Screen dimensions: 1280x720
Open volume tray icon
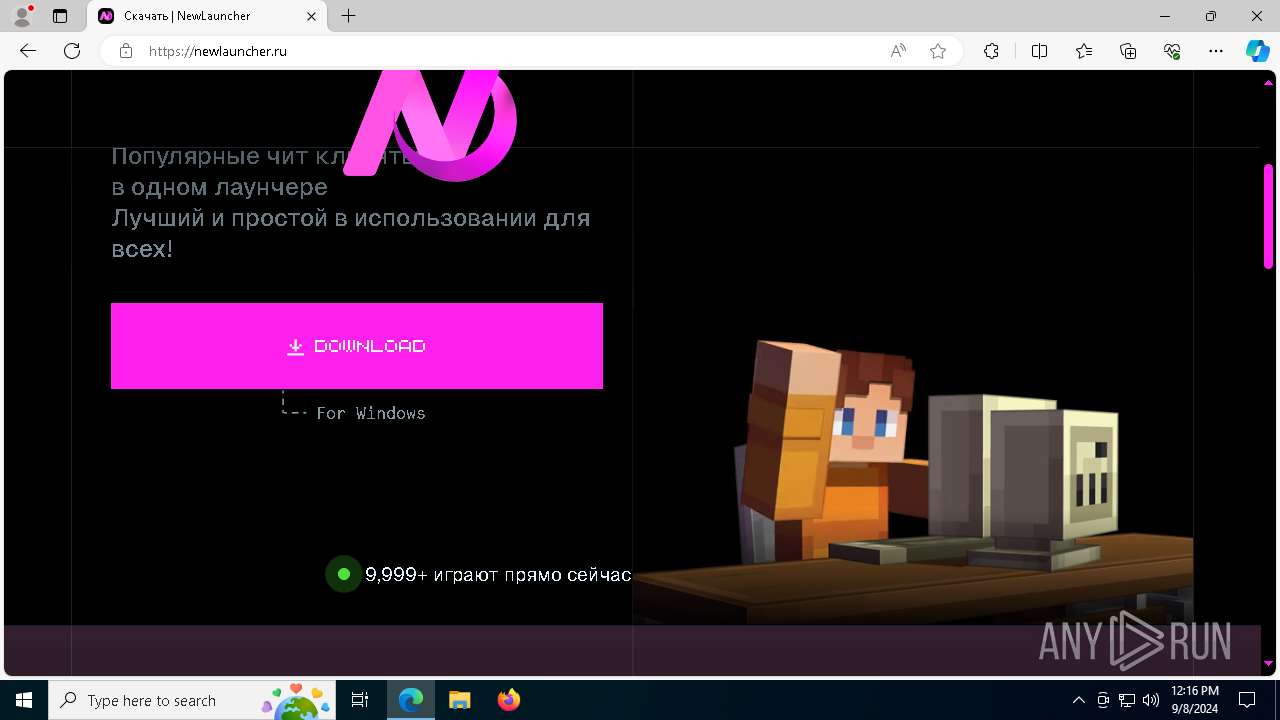(x=1150, y=700)
